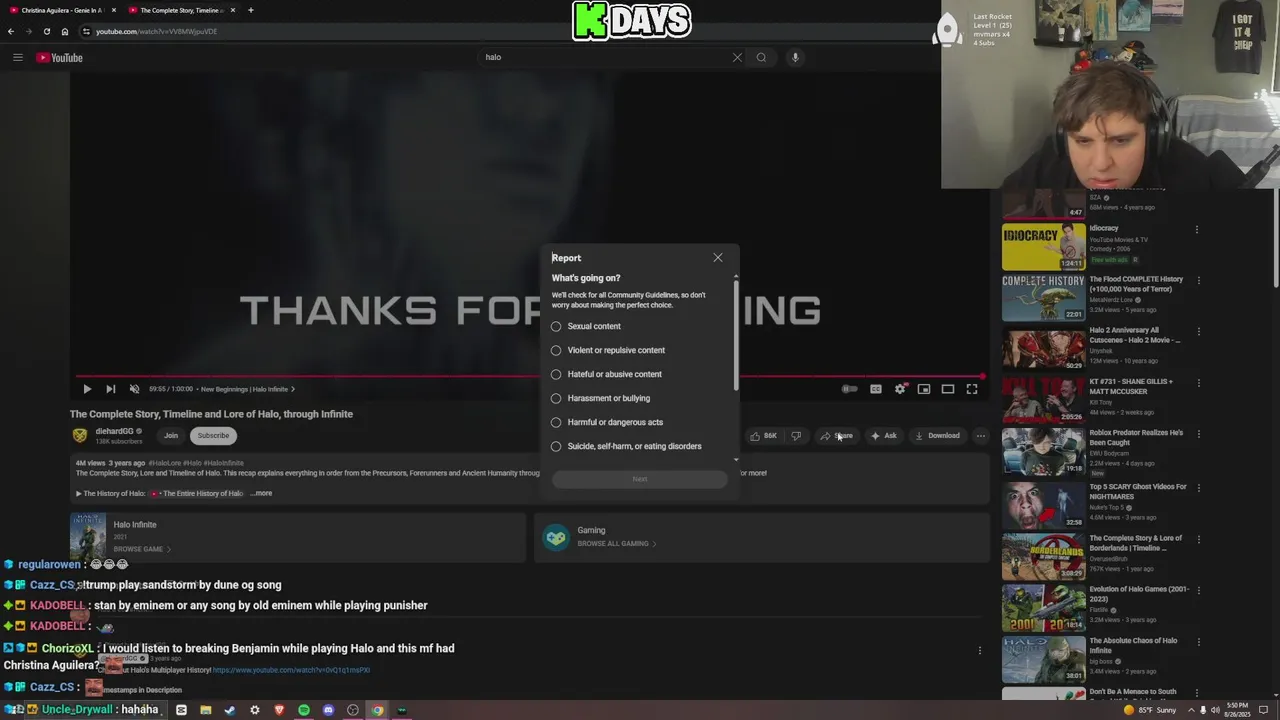The image size is (1280, 720).
Task: Open File Explorer from the taskbar
Action: point(205,710)
